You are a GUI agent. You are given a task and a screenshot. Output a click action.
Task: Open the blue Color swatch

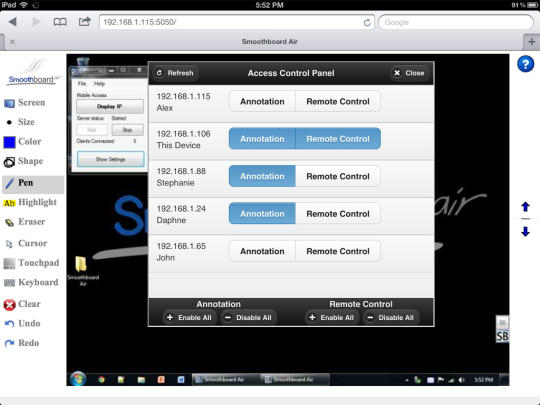(x=9, y=142)
